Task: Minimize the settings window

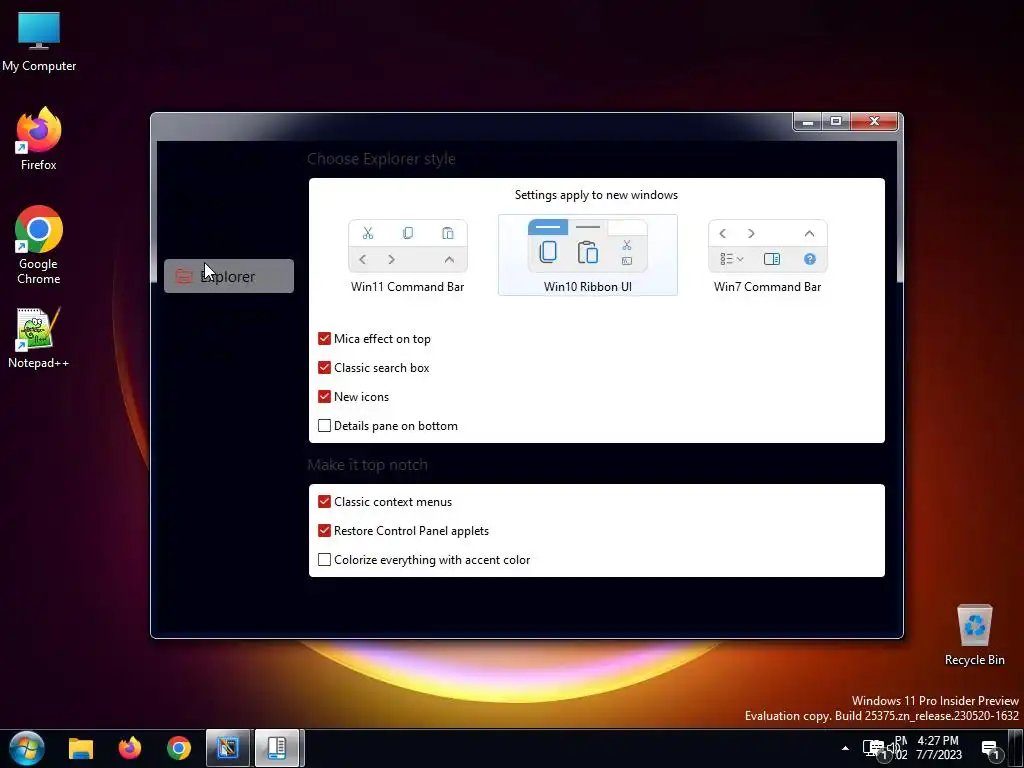Action: 807,121
